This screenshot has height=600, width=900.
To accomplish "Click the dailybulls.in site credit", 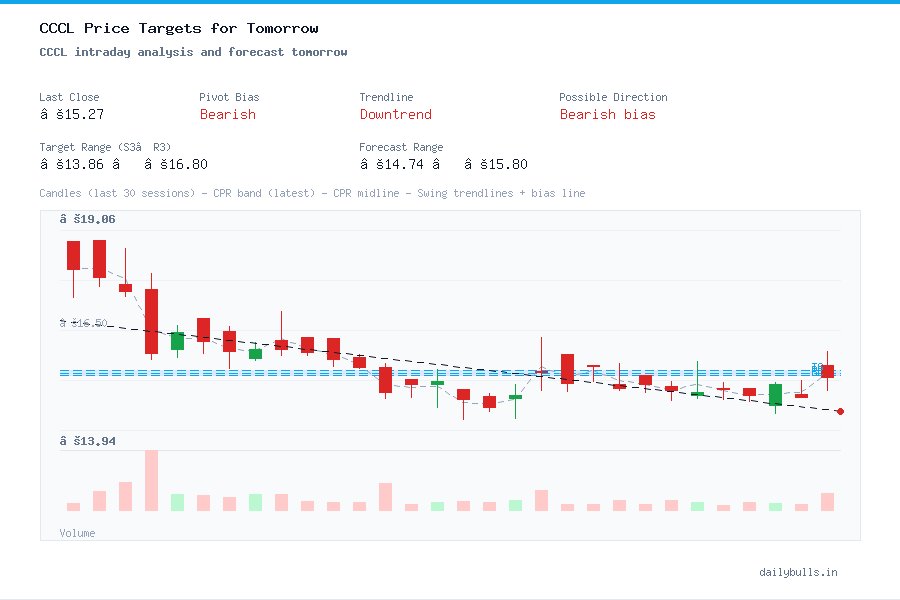I will coord(798,572).
